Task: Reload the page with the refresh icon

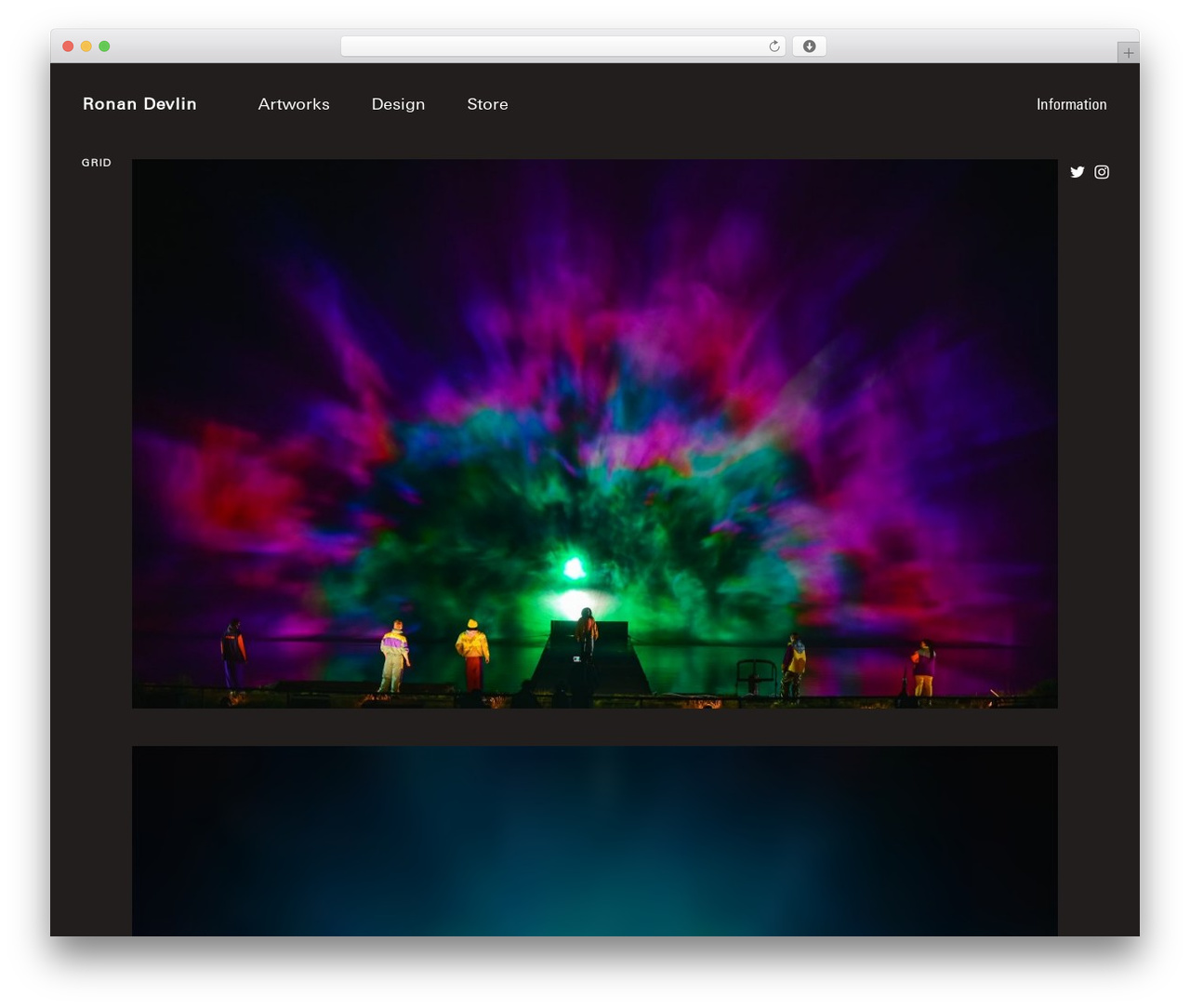Action: (x=774, y=46)
